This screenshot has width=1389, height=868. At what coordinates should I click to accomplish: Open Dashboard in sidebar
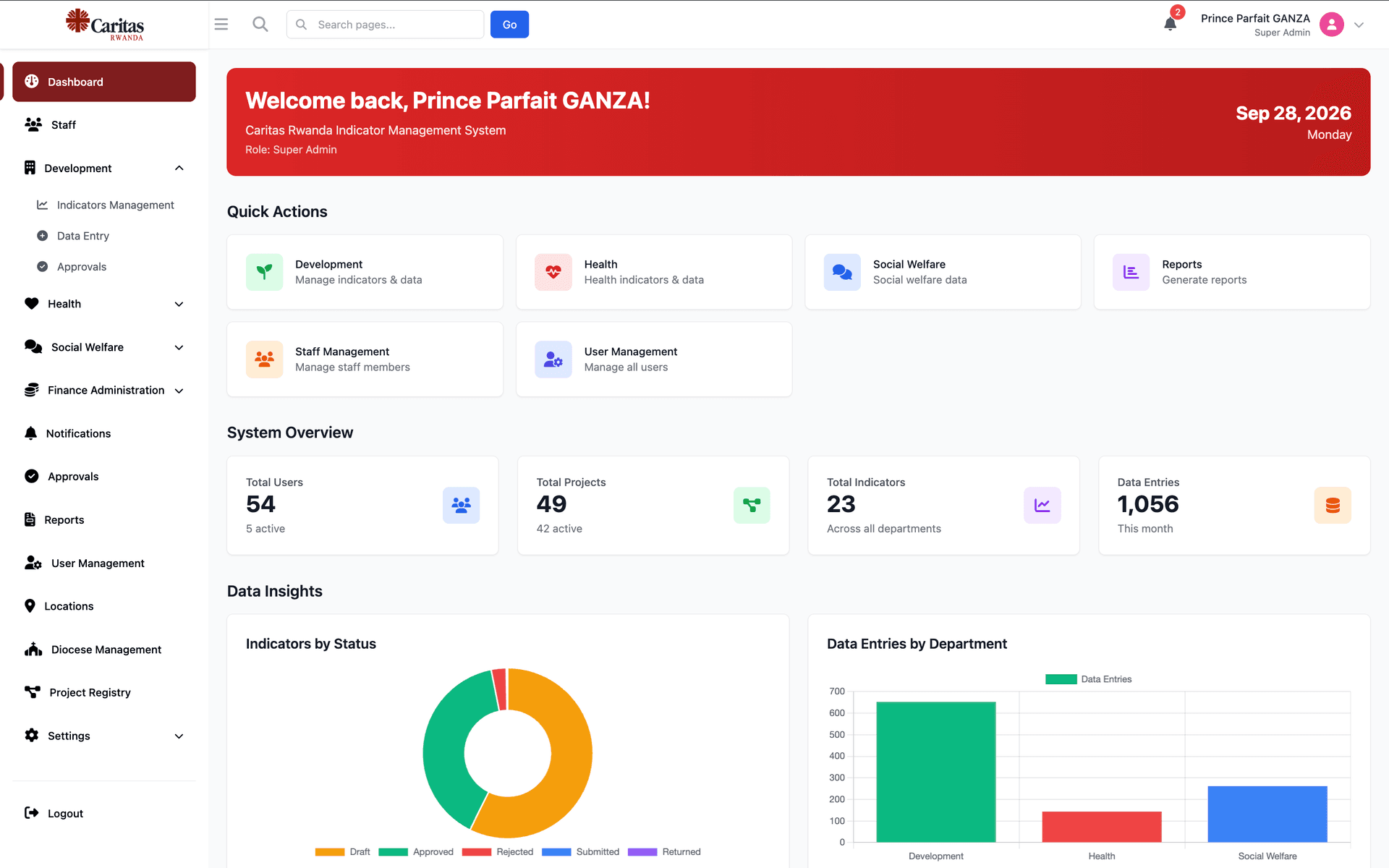104,82
